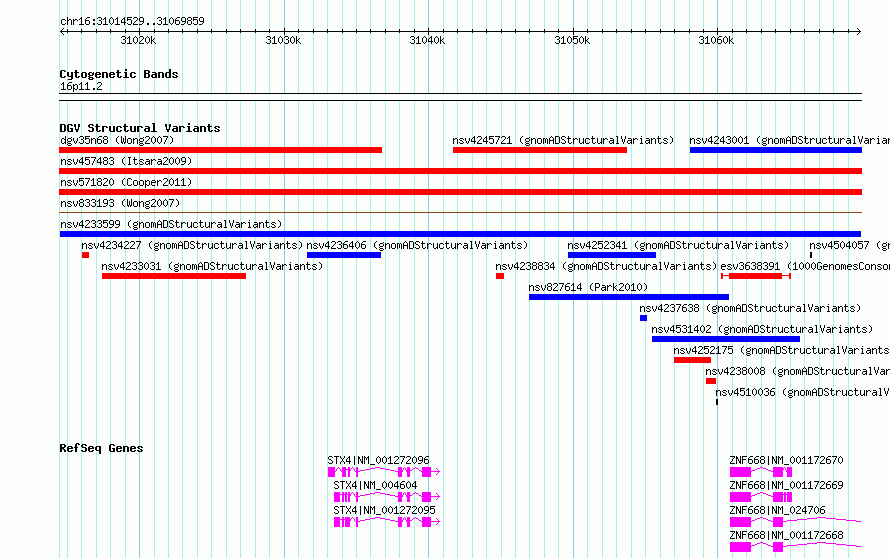Open the STX4|NM_001272096 transcript glyph

pyautogui.click(x=384, y=472)
